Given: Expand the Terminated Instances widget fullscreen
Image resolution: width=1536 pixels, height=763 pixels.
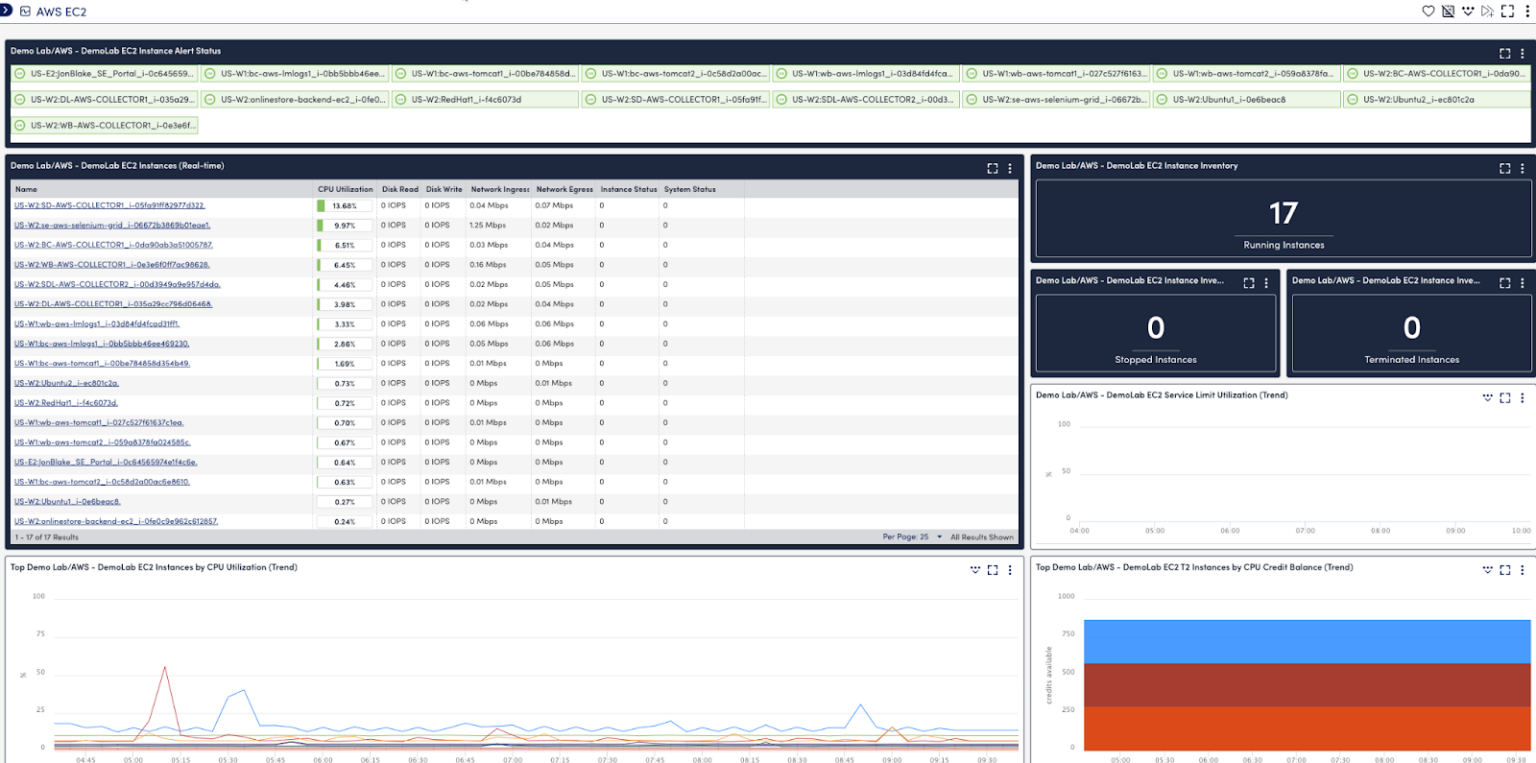Looking at the screenshot, I should point(1505,283).
